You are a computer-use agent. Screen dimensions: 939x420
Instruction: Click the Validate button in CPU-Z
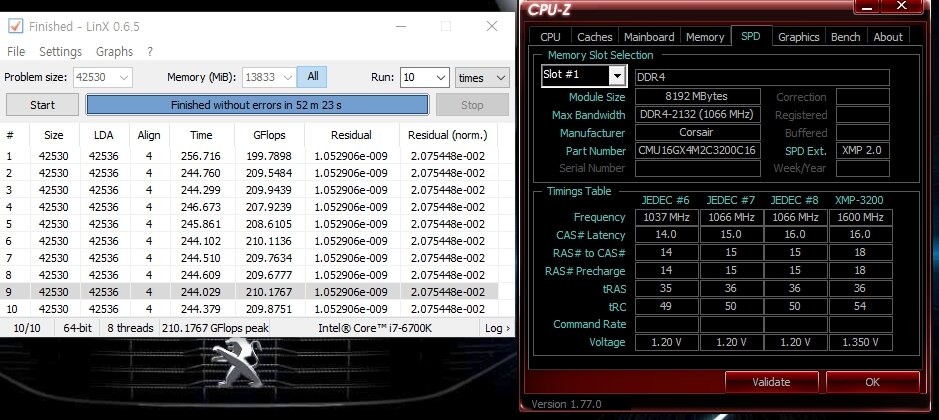click(771, 382)
